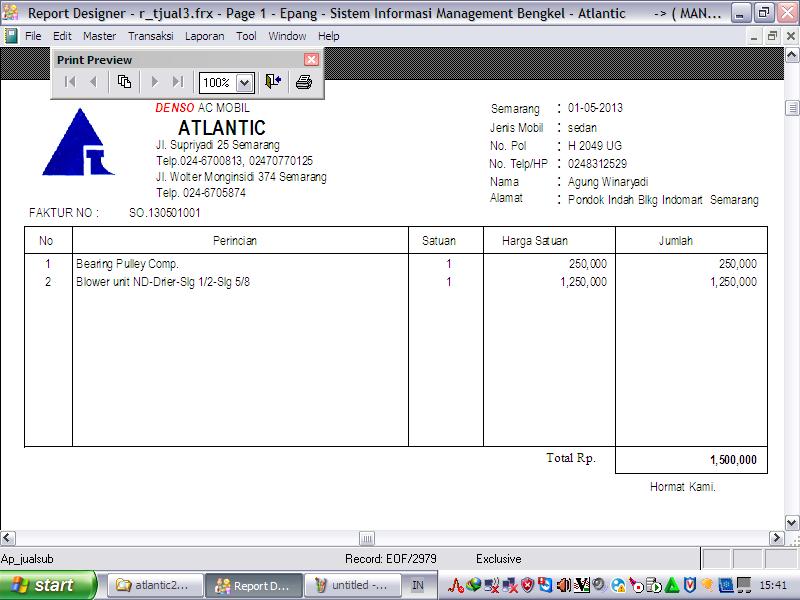Screen dimensions: 800x600
Task: Open the Transaksi menu
Action: (150, 36)
